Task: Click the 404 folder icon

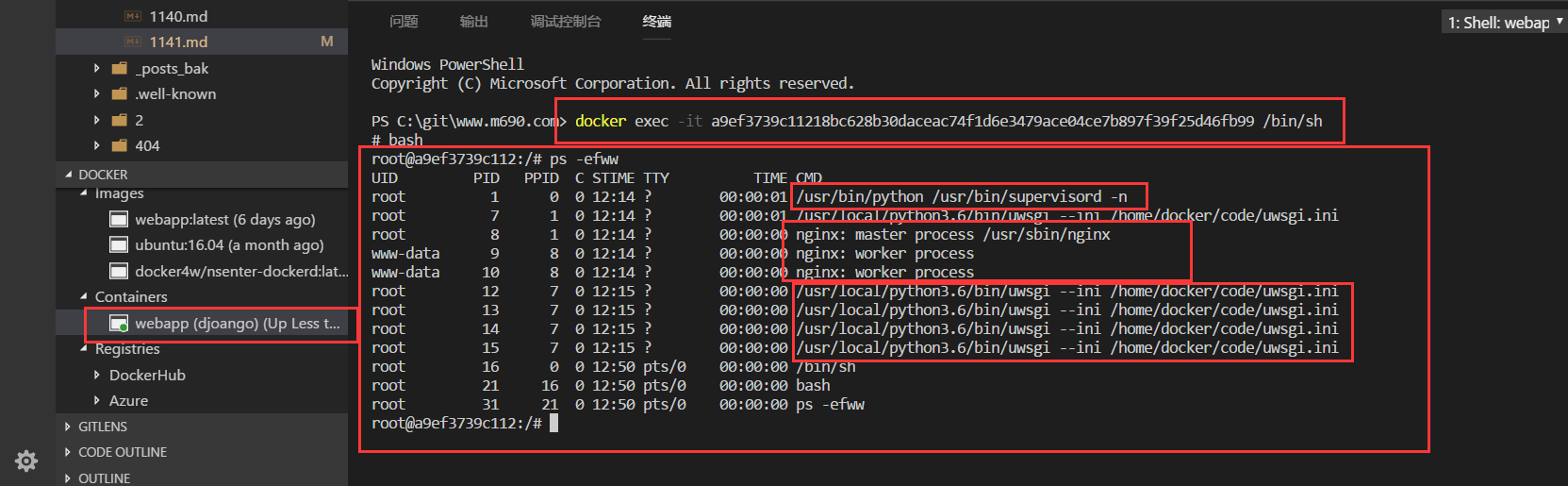Action: [120, 145]
